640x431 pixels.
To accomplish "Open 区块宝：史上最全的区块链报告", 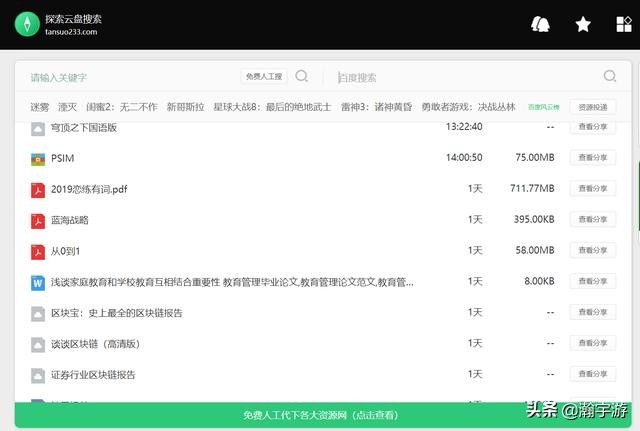I will [117, 313].
